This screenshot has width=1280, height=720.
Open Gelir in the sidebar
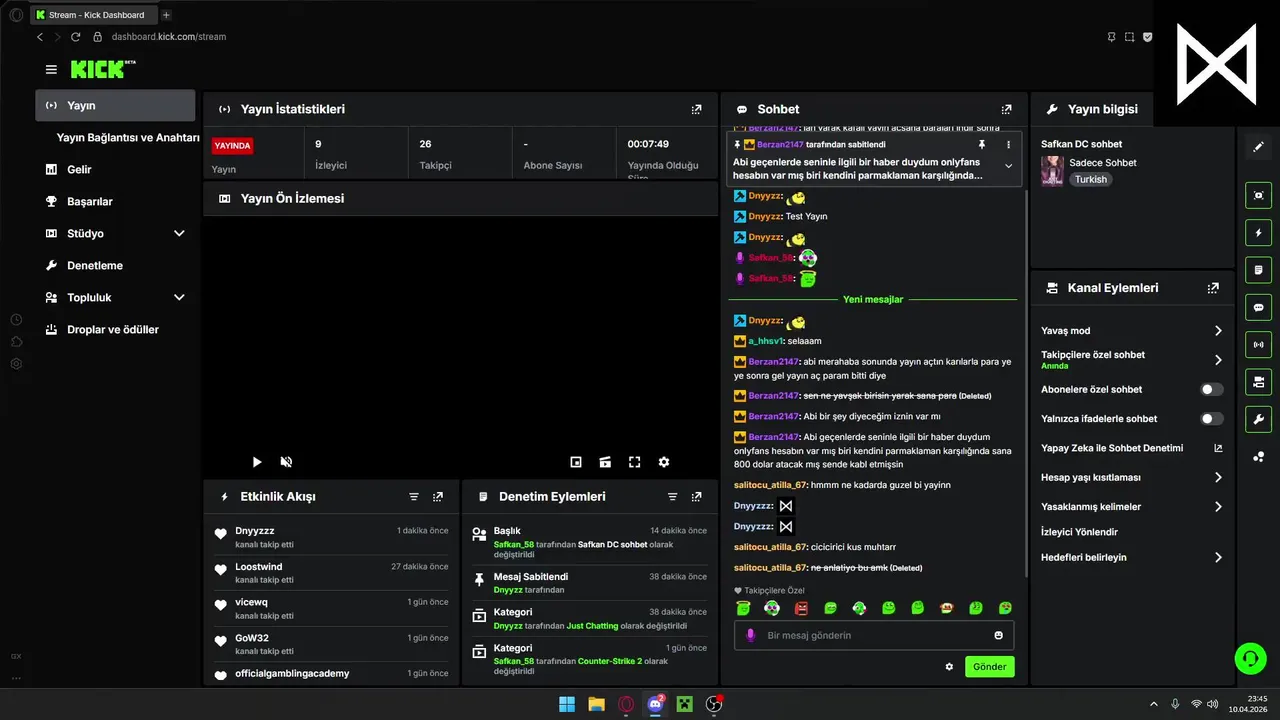point(79,170)
